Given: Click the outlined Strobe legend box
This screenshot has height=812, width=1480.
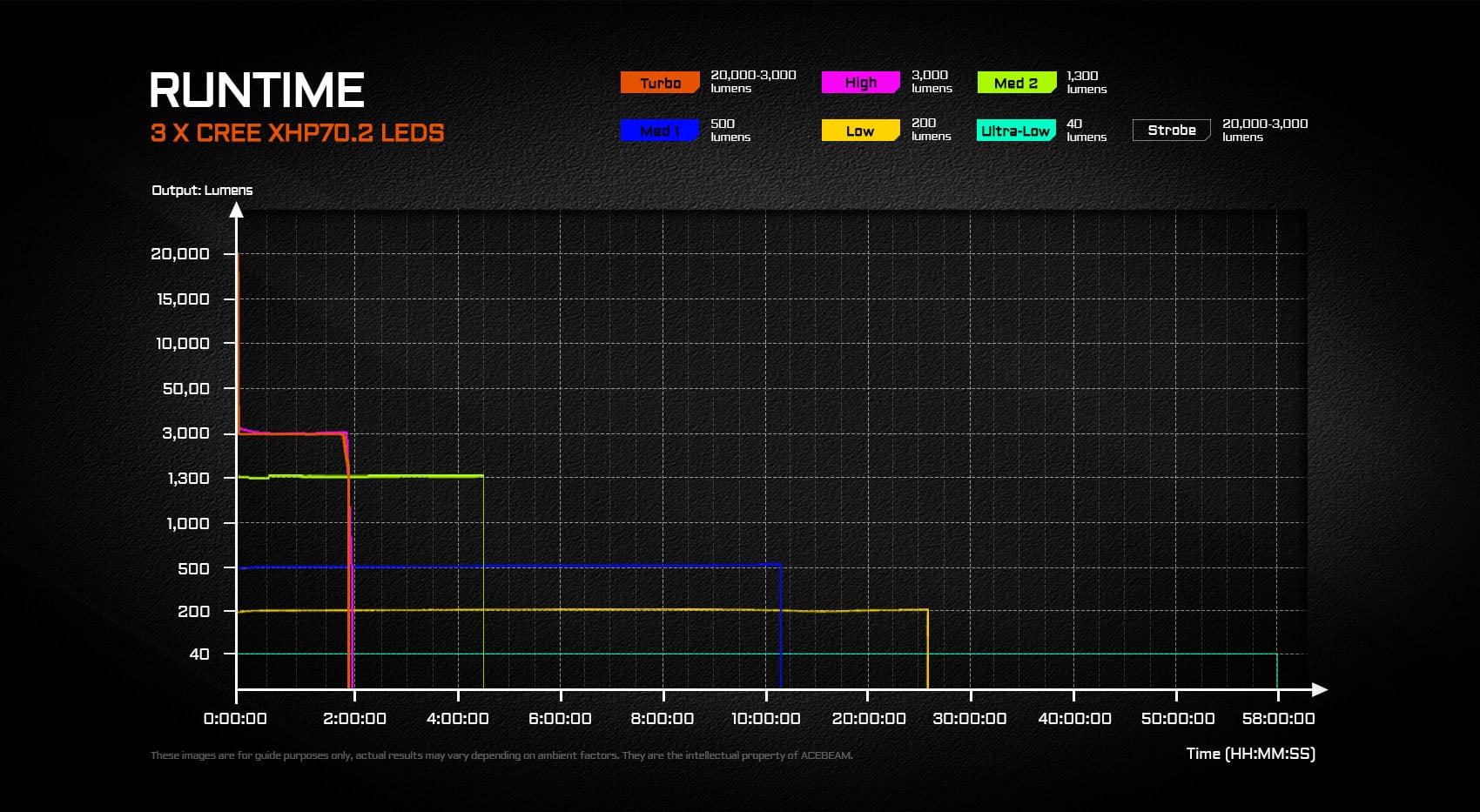Looking at the screenshot, I should (x=1171, y=131).
